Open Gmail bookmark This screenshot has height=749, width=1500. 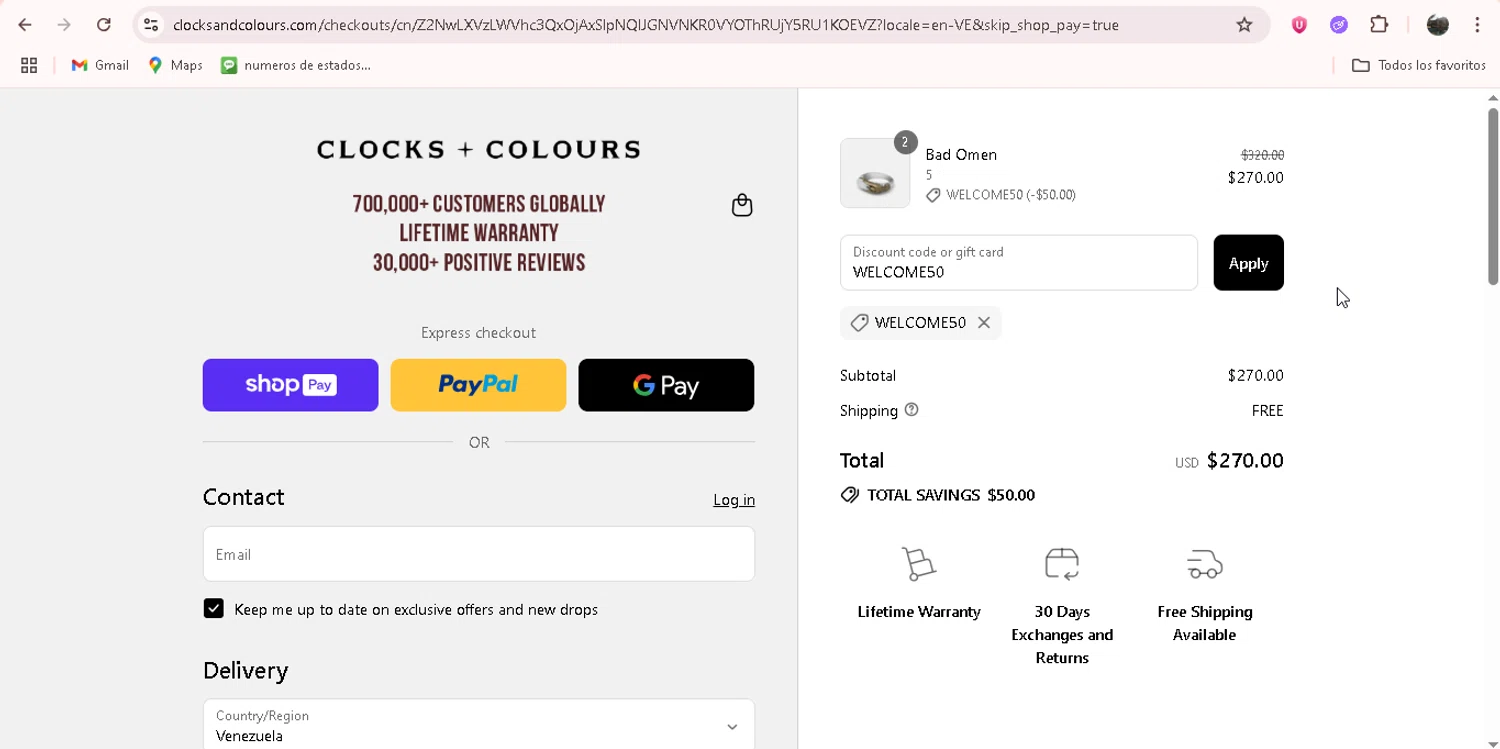pos(100,65)
